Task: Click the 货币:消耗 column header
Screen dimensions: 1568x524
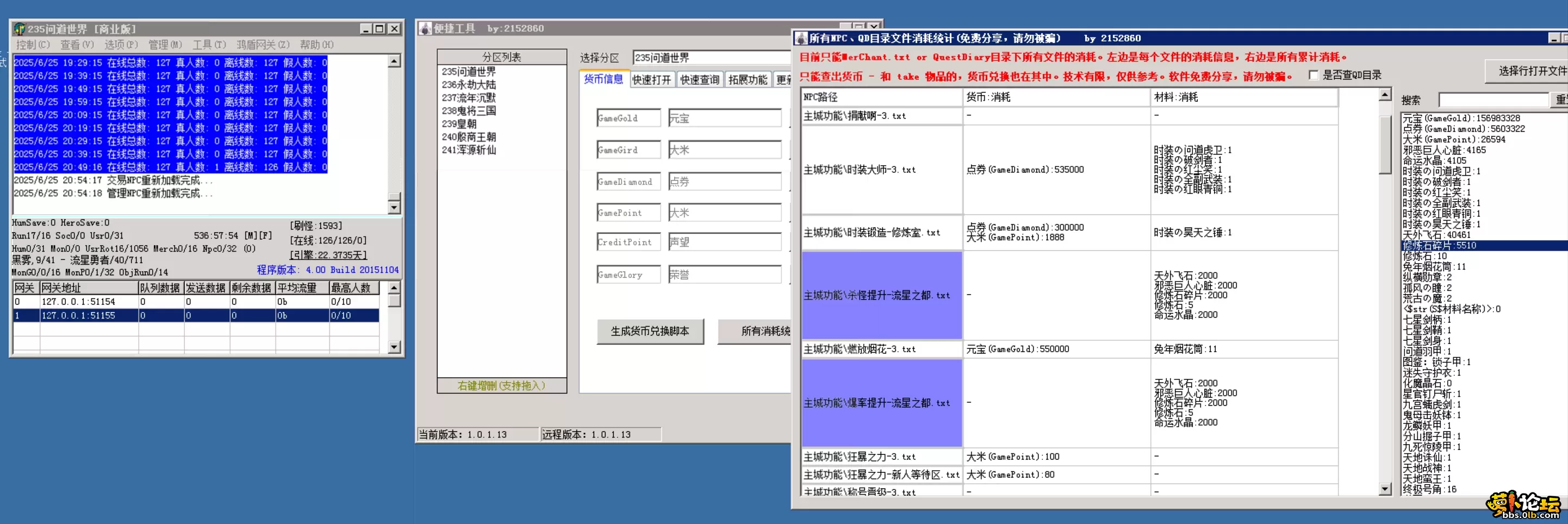Action: coord(1057,97)
